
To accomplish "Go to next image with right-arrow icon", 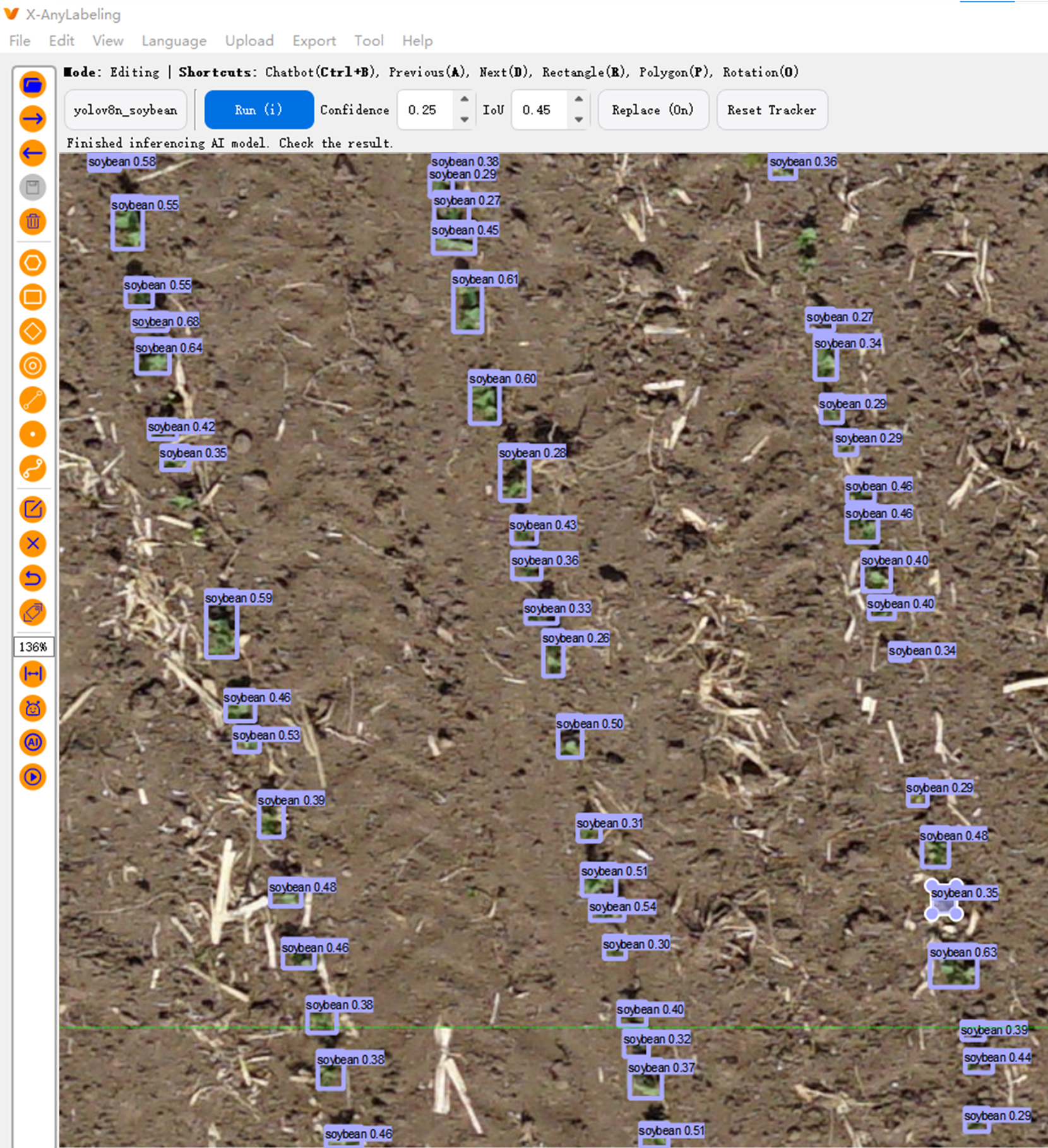I will pos(33,119).
